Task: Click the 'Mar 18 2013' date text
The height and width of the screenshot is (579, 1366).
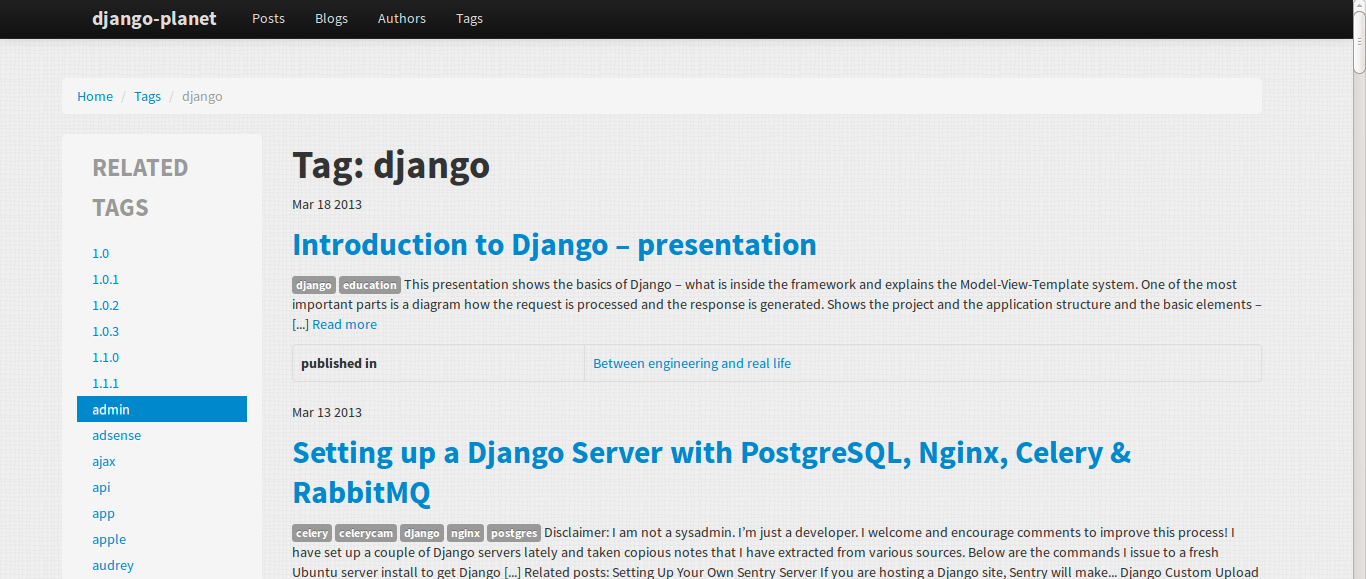Action: (x=327, y=204)
